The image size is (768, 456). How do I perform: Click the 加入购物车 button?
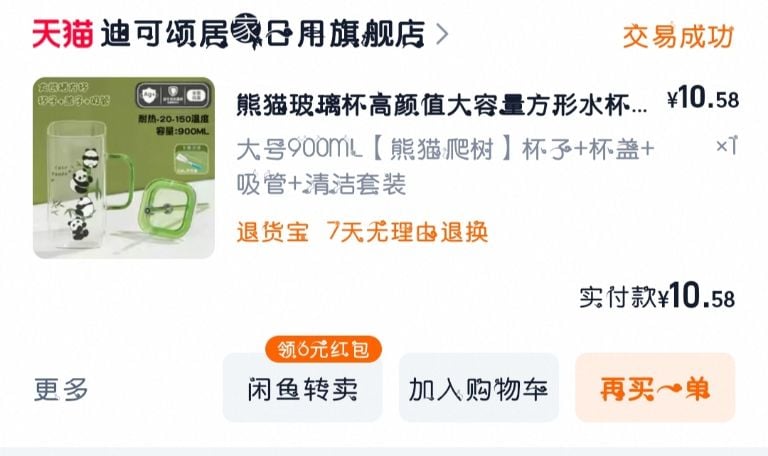[479, 387]
